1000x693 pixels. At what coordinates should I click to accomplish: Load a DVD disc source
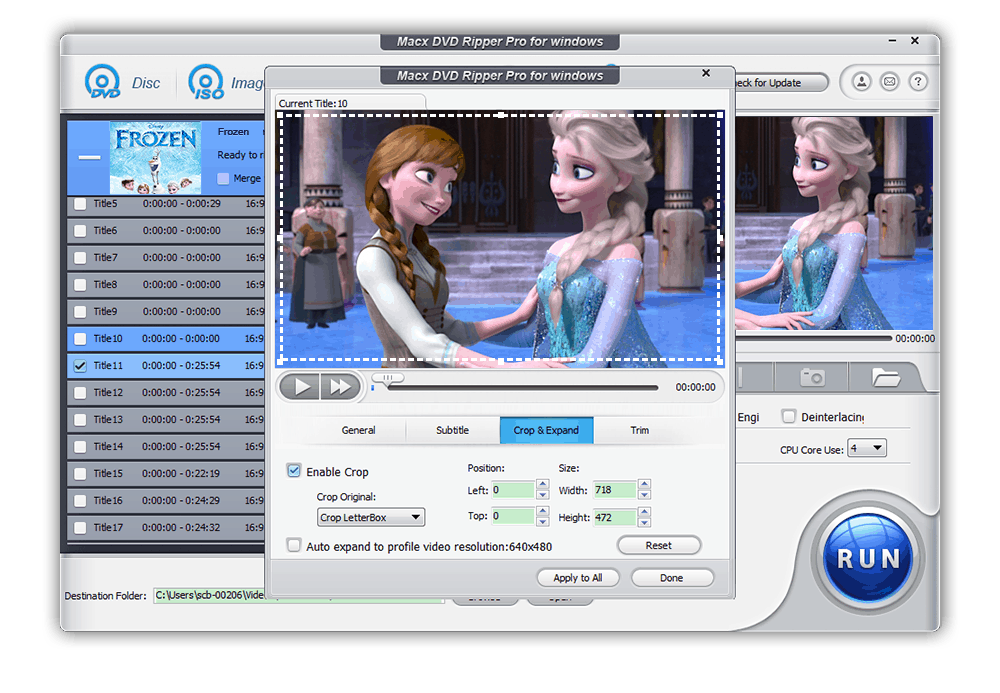(x=121, y=82)
